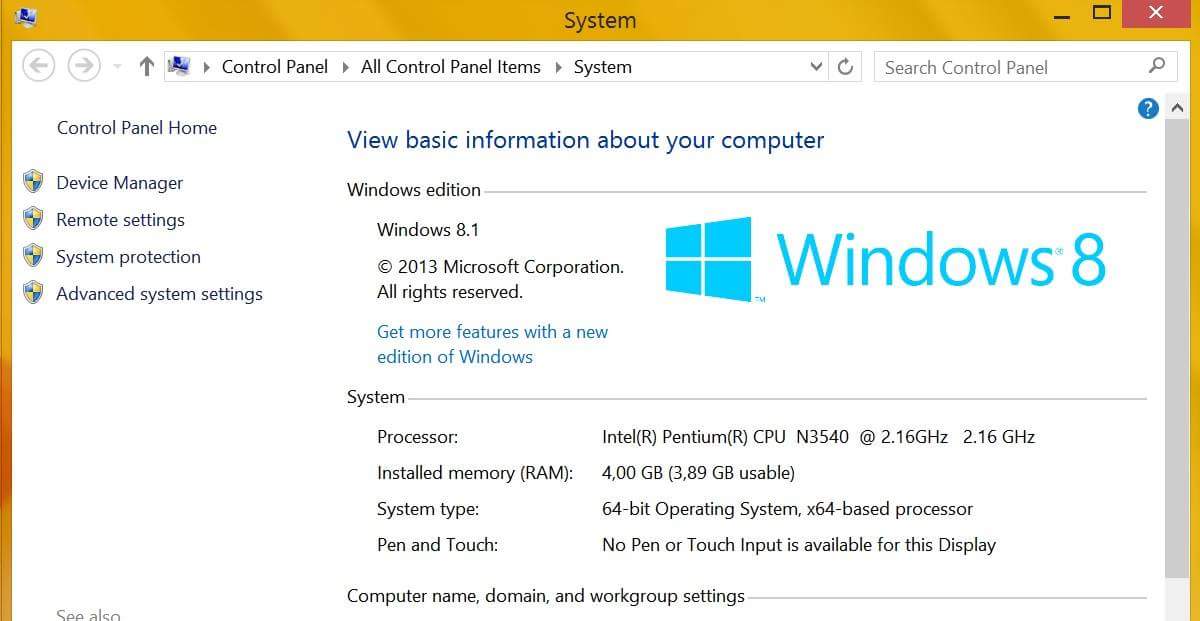
Task: Open Remote settings
Action: click(x=120, y=220)
